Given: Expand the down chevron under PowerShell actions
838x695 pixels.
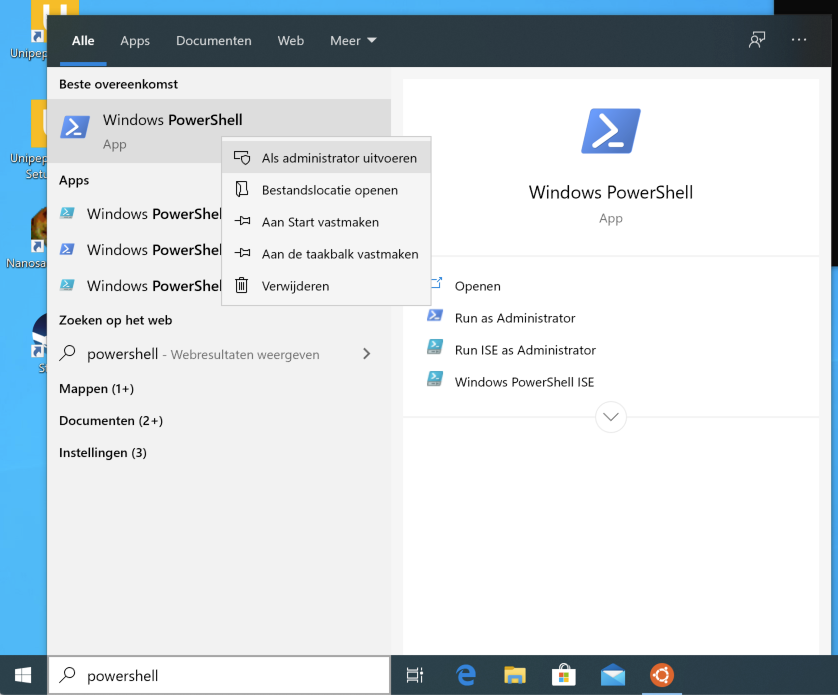Looking at the screenshot, I should pos(611,417).
